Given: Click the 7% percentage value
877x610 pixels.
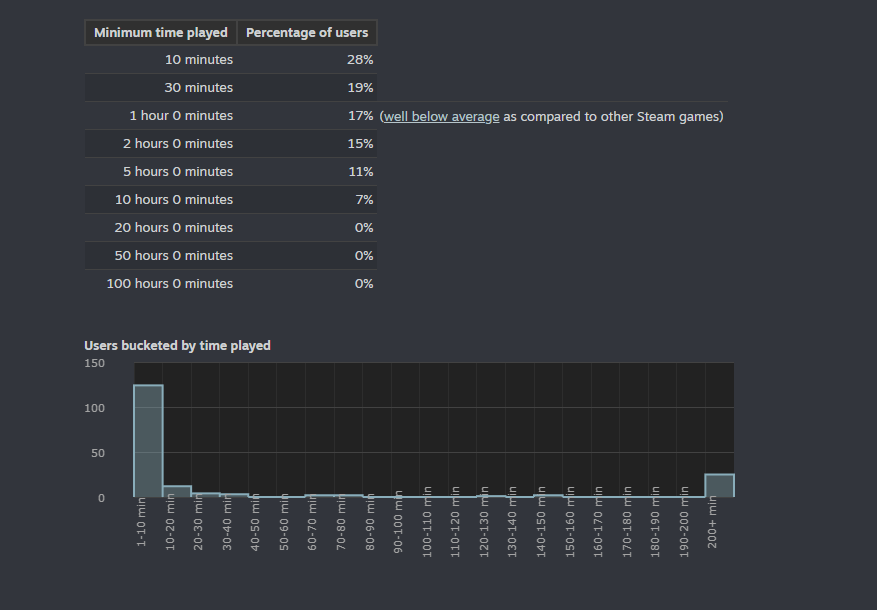Looking at the screenshot, I should point(364,199).
